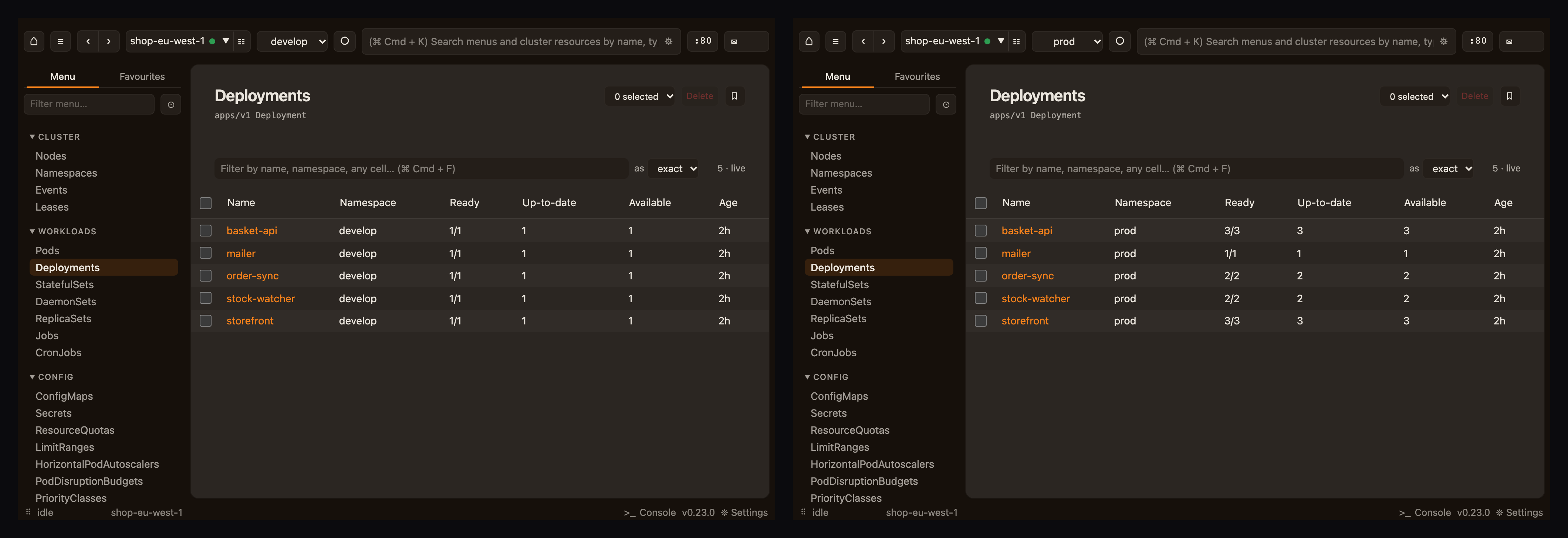Open StatefulSets in the left window's sidebar
This screenshot has height=538, width=1568.
(64, 285)
